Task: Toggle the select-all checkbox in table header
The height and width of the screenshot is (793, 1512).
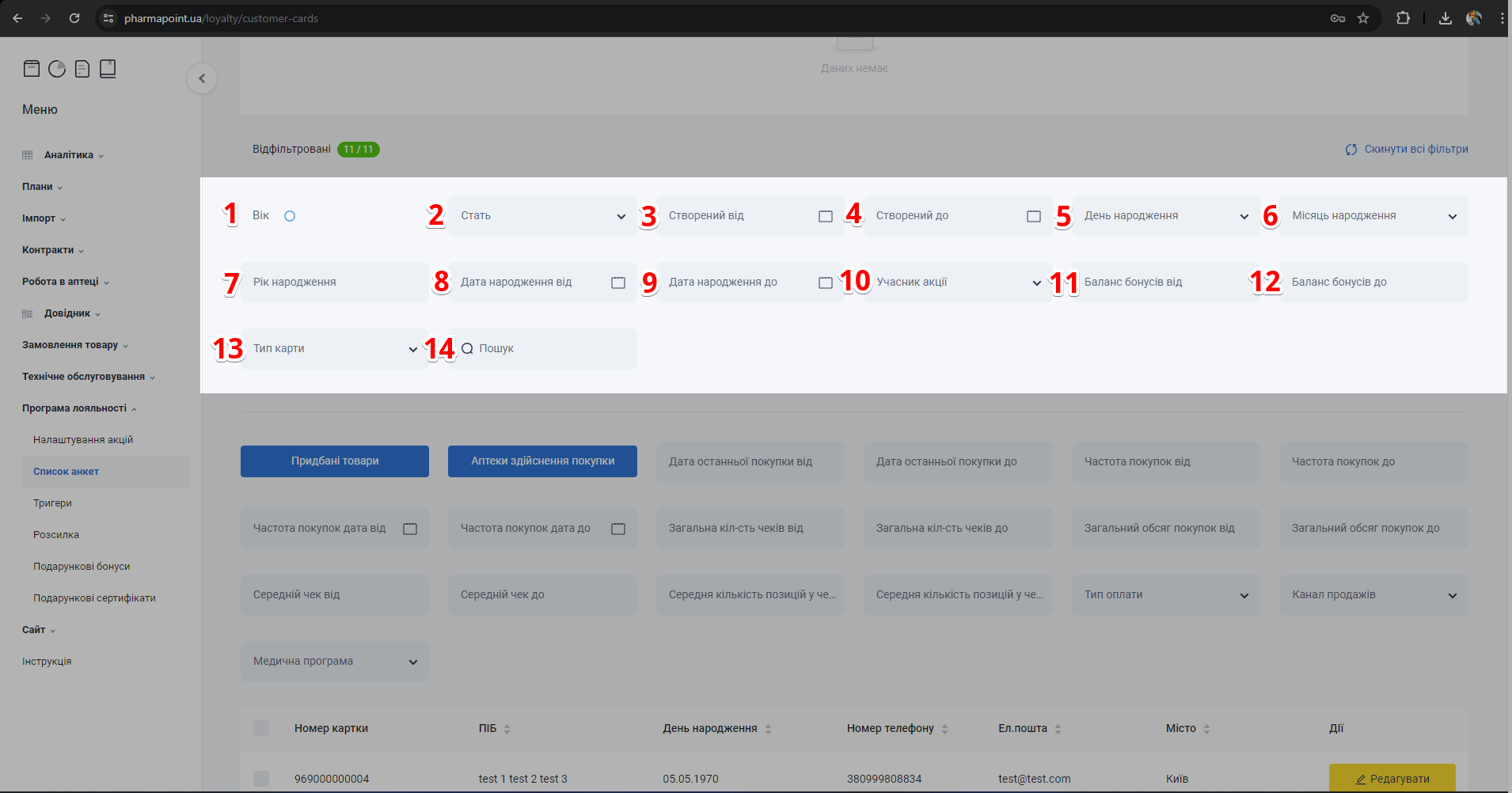Action: click(261, 728)
